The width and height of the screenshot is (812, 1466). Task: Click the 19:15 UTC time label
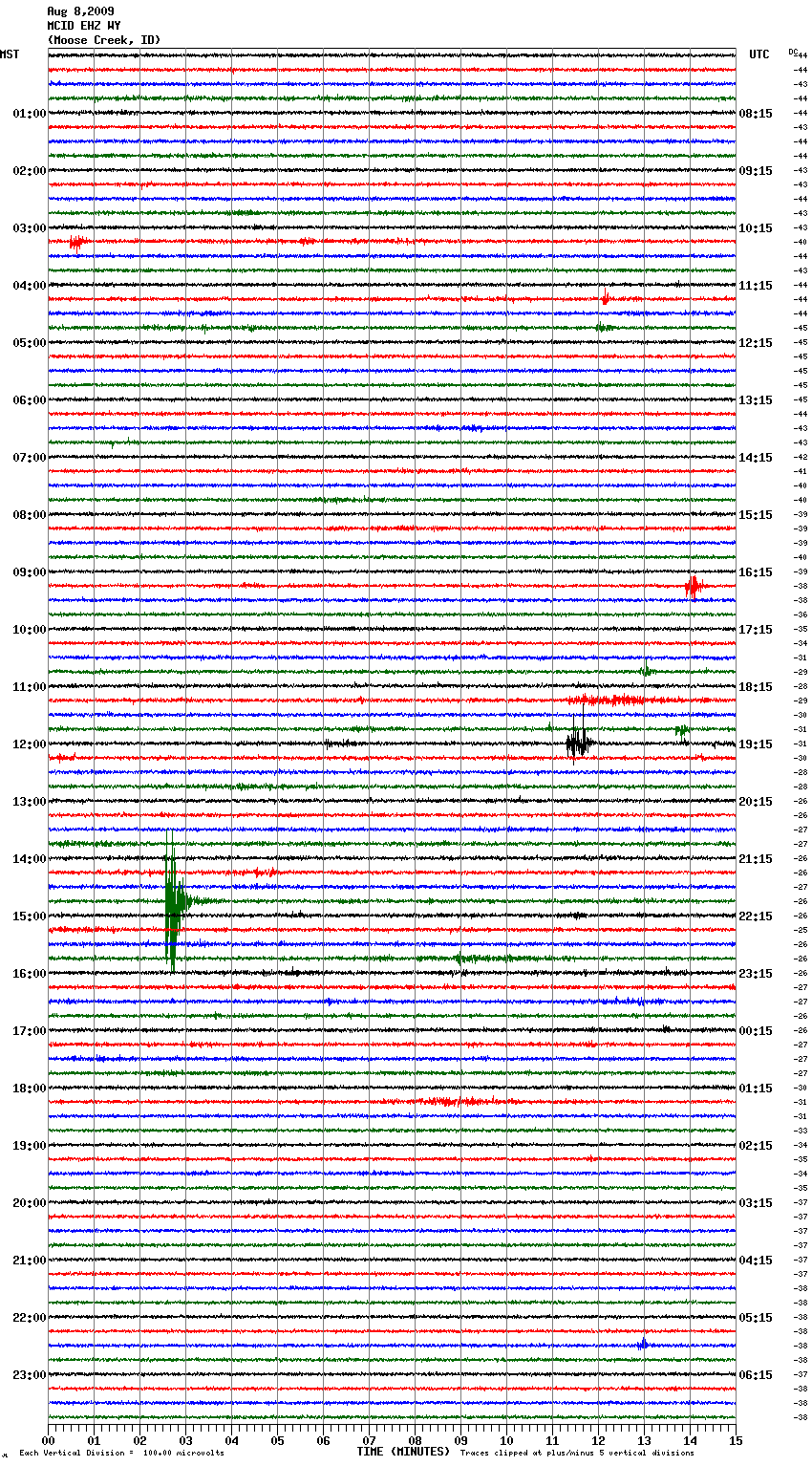[x=756, y=744]
